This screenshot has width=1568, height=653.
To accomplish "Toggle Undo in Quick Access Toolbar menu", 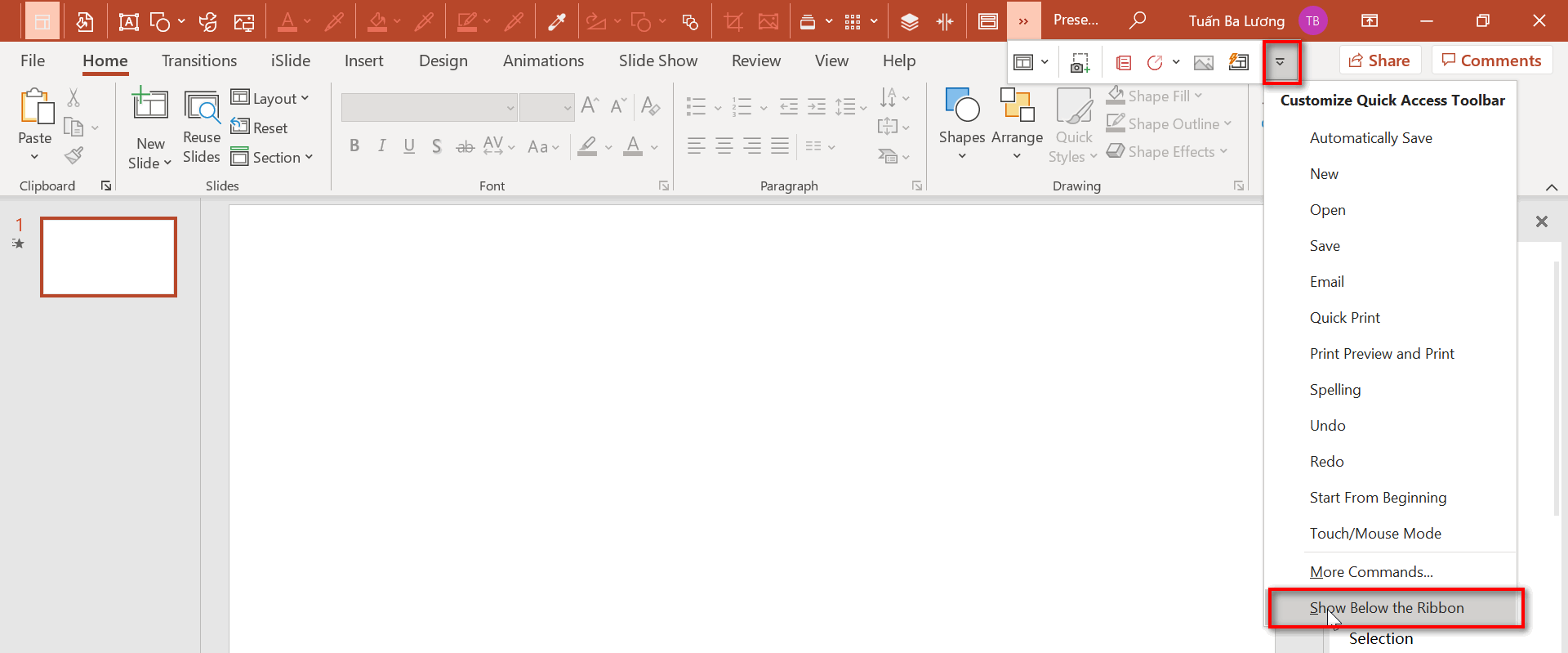I will tap(1390, 426).
